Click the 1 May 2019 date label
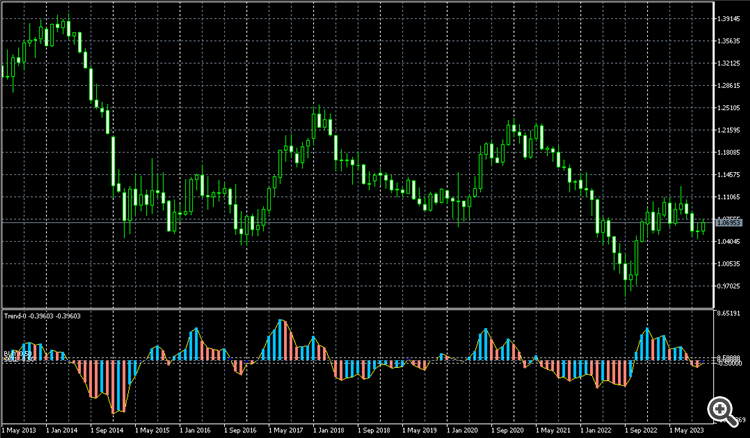The height and width of the screenshot is (438, 750). pos(419,430)
